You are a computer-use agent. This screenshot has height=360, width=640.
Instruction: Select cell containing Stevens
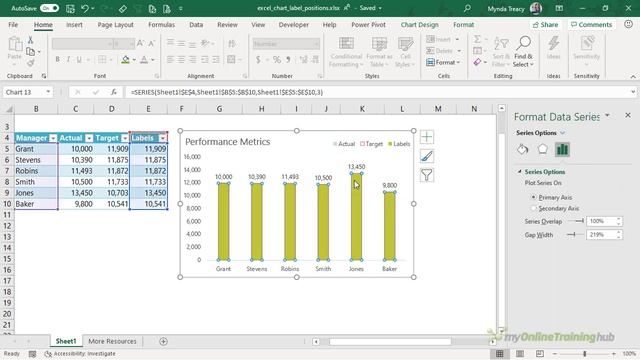click(36, 160)
